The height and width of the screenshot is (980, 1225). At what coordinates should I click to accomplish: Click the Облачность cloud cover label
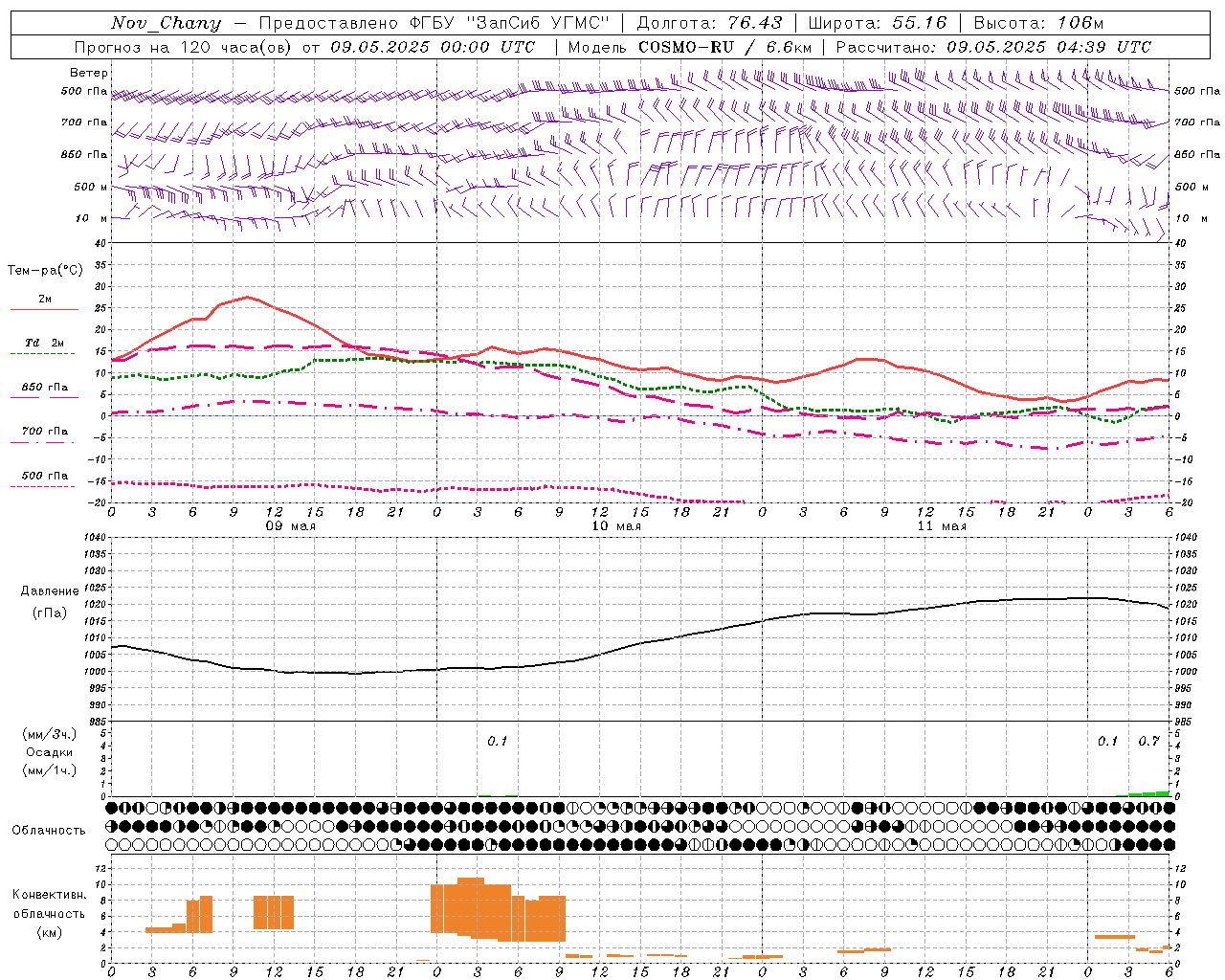pos(49,831)
